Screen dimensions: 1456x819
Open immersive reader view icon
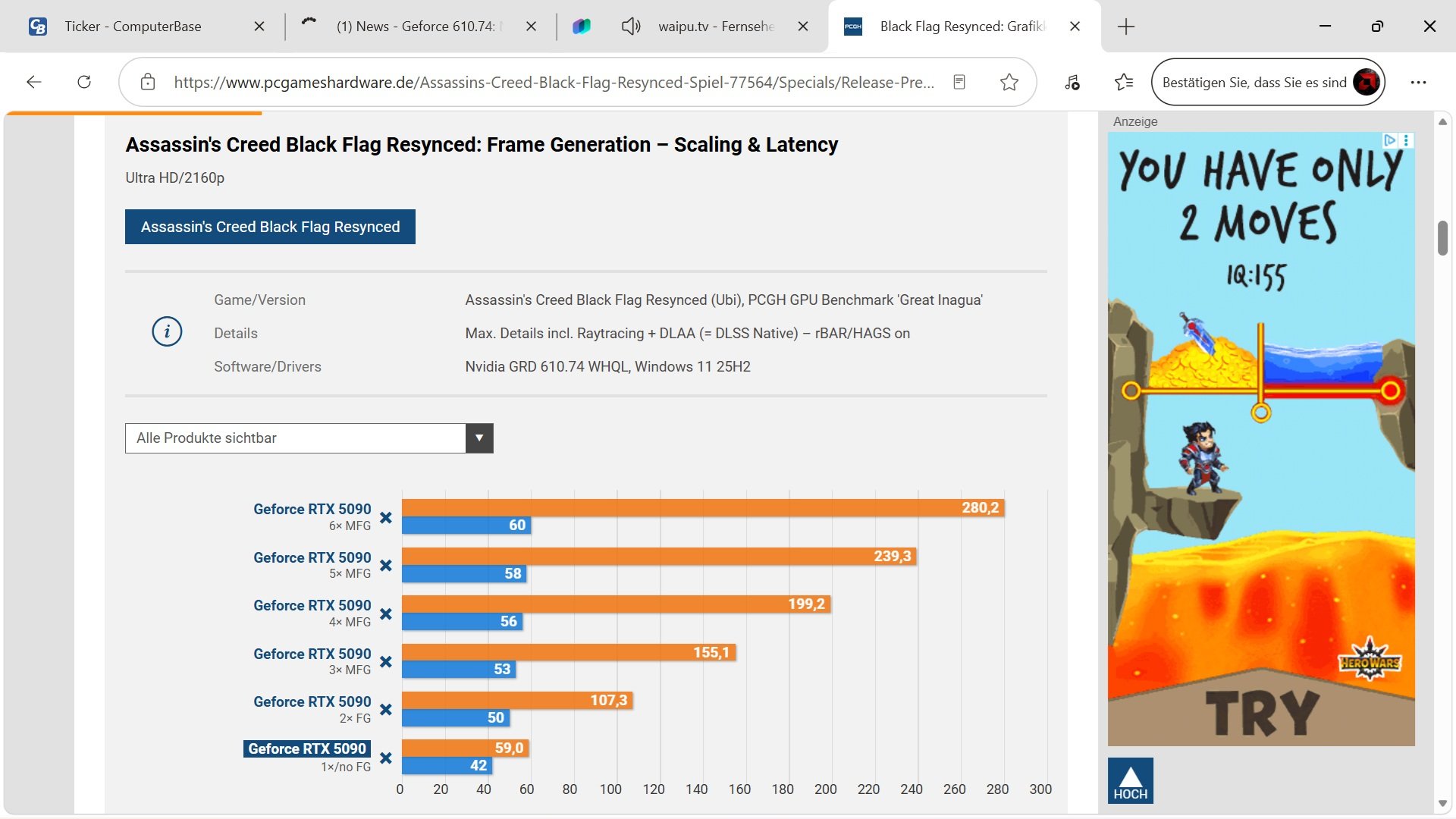point(959,82)
